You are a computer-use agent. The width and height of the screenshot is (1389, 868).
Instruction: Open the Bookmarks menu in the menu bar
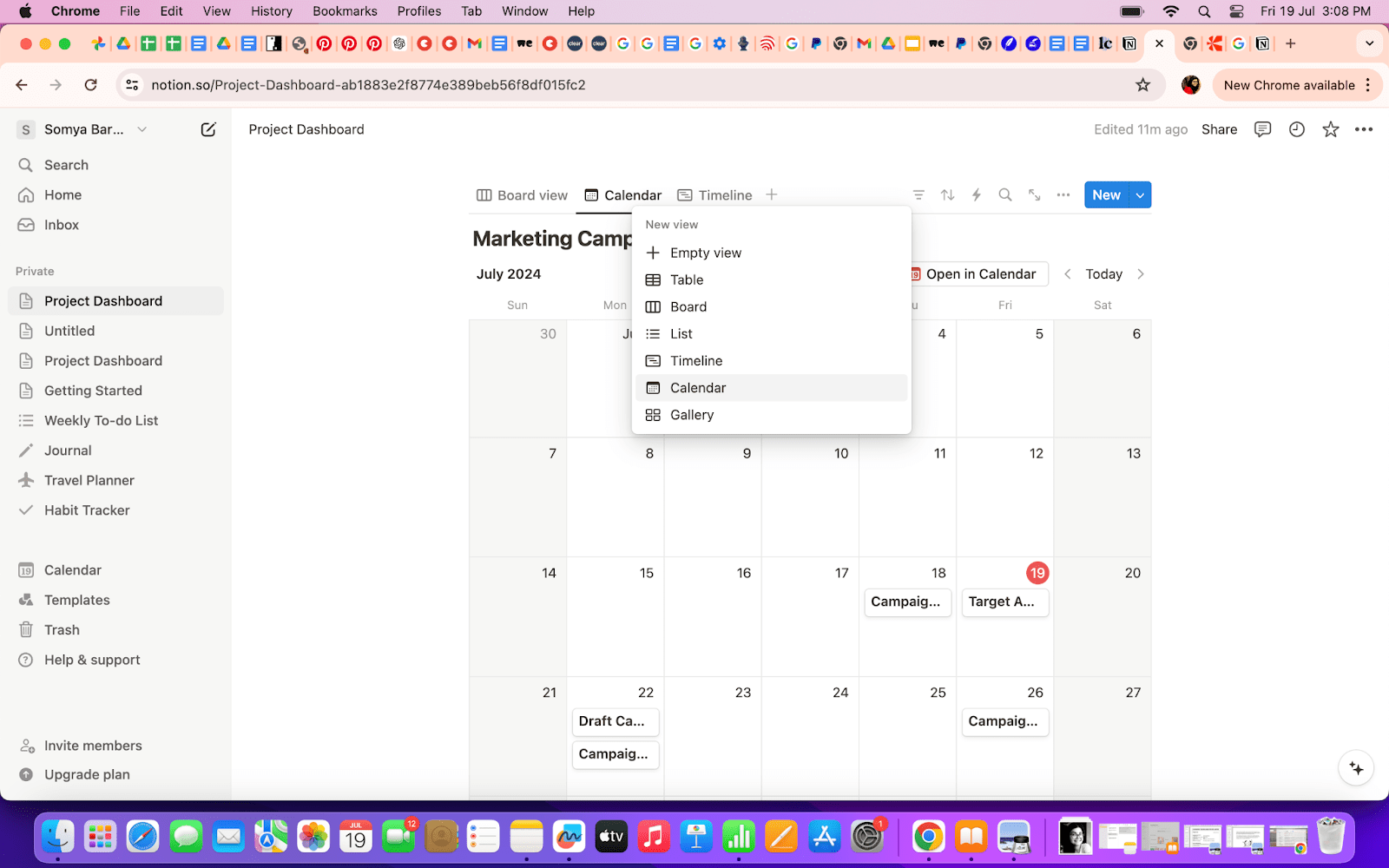pos(345,10)
